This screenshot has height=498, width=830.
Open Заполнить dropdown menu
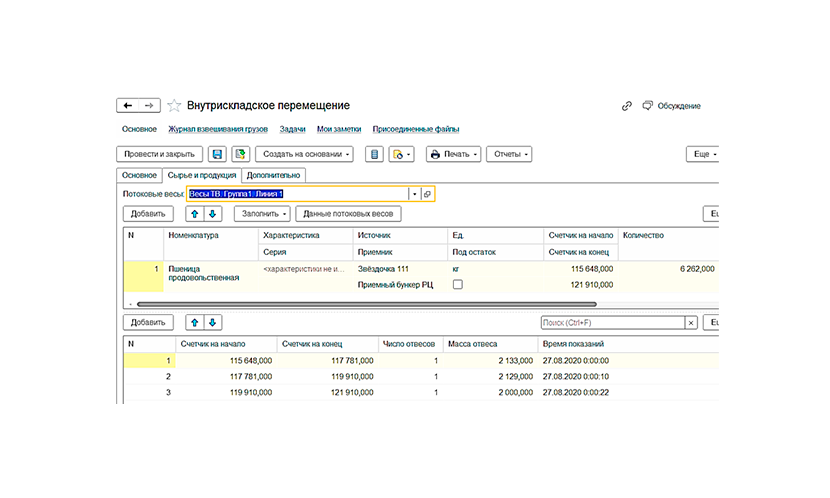click(262, 214)
